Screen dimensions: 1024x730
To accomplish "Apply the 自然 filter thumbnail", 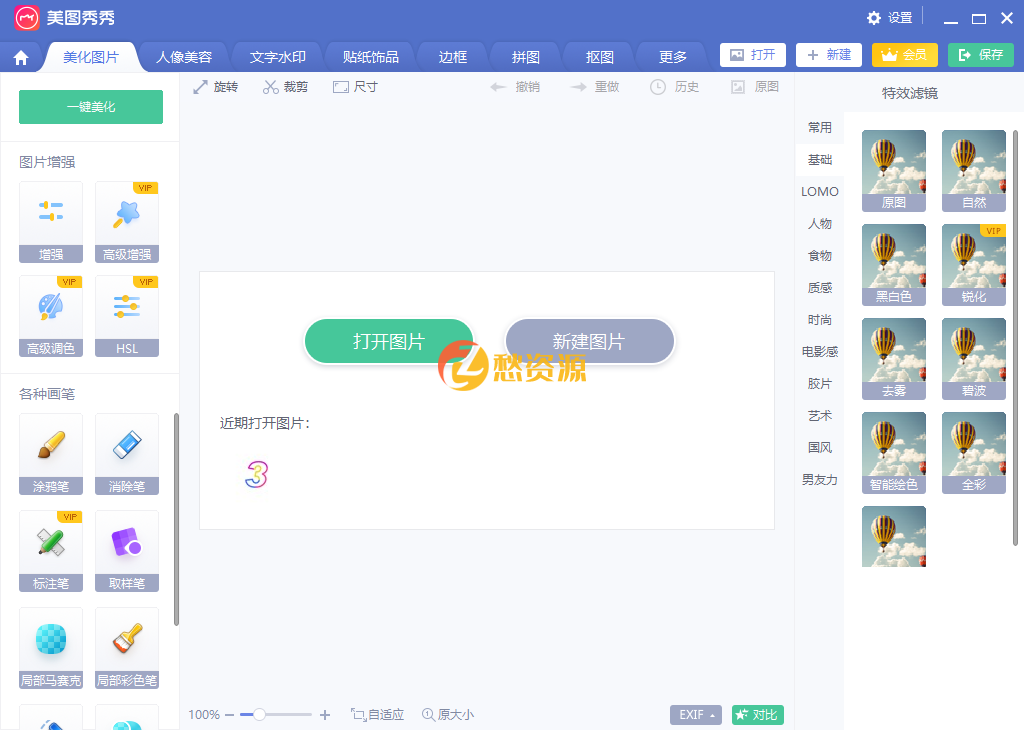I will [973, 170].
